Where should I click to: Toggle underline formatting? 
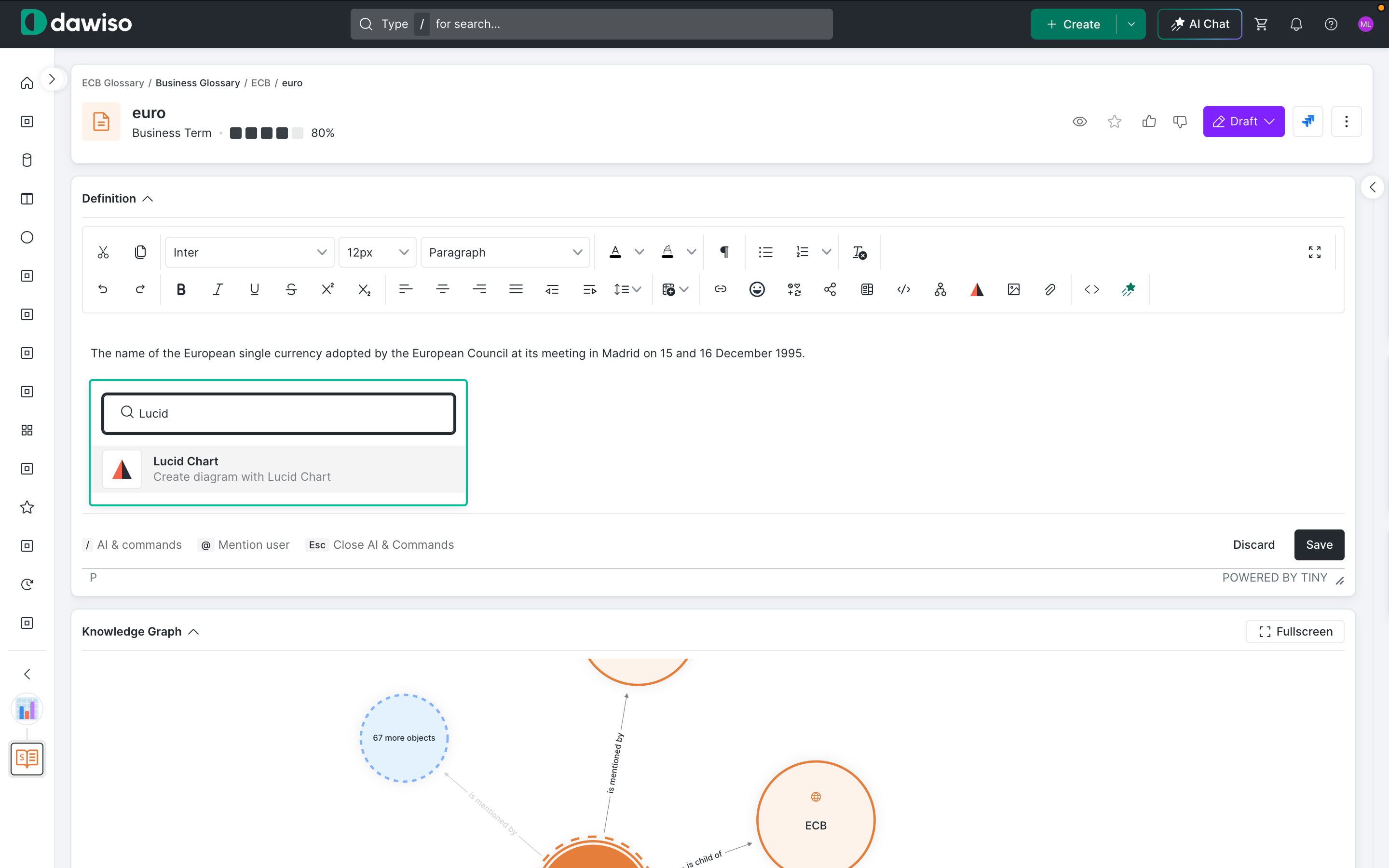pos(254,289)
